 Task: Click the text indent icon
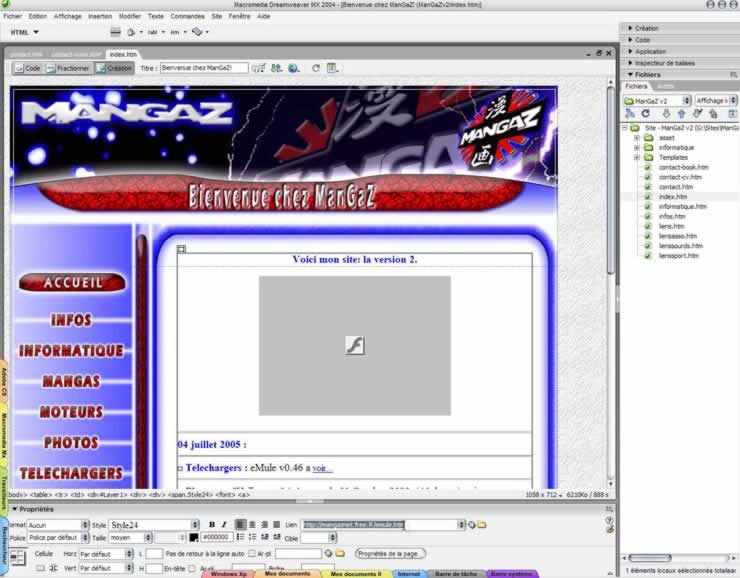pos(277,537)
